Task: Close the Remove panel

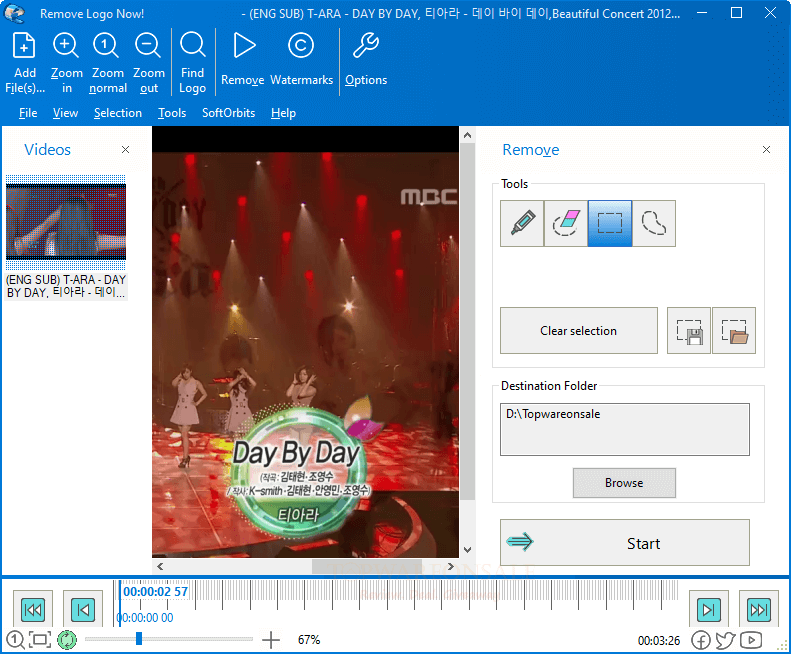Action: click(x=766, y=149)
